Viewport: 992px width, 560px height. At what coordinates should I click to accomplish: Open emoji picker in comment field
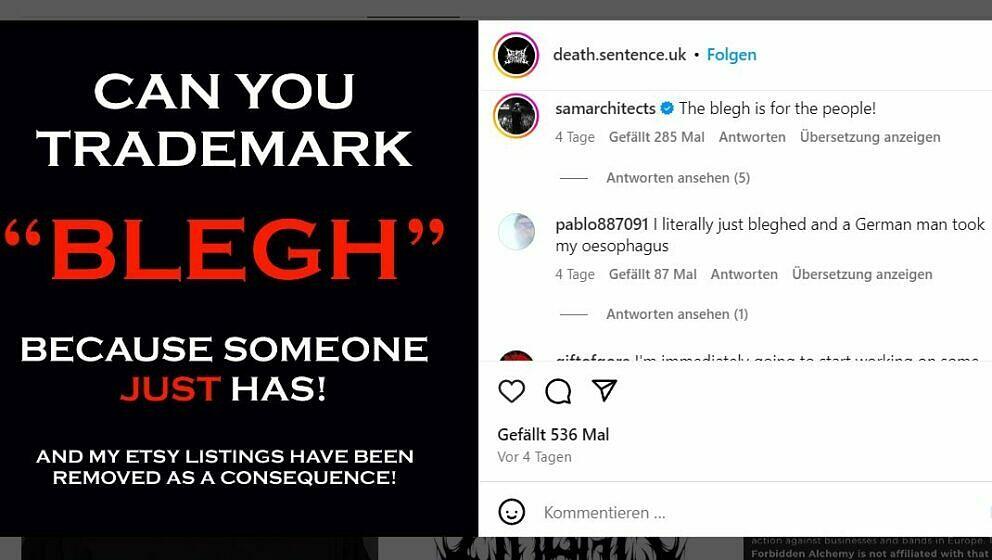(x=512, y=512)
